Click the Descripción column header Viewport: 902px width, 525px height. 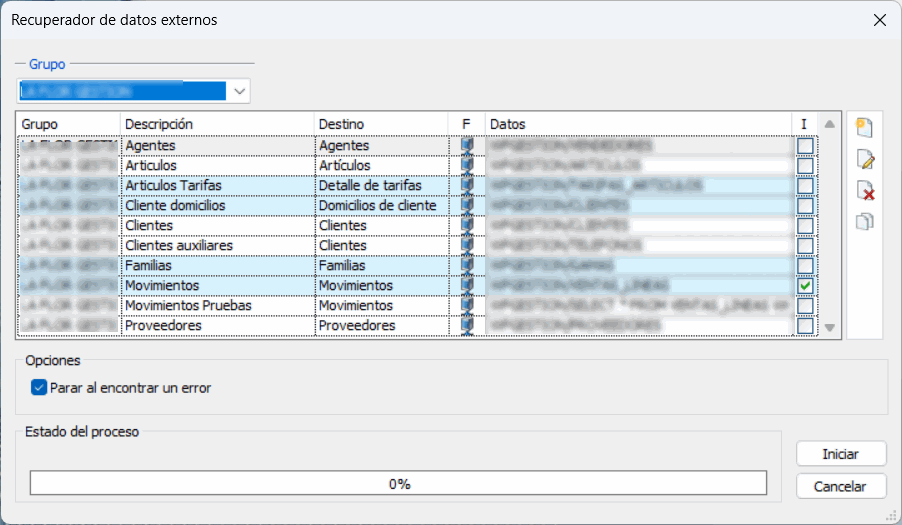(x=217, y=124)
